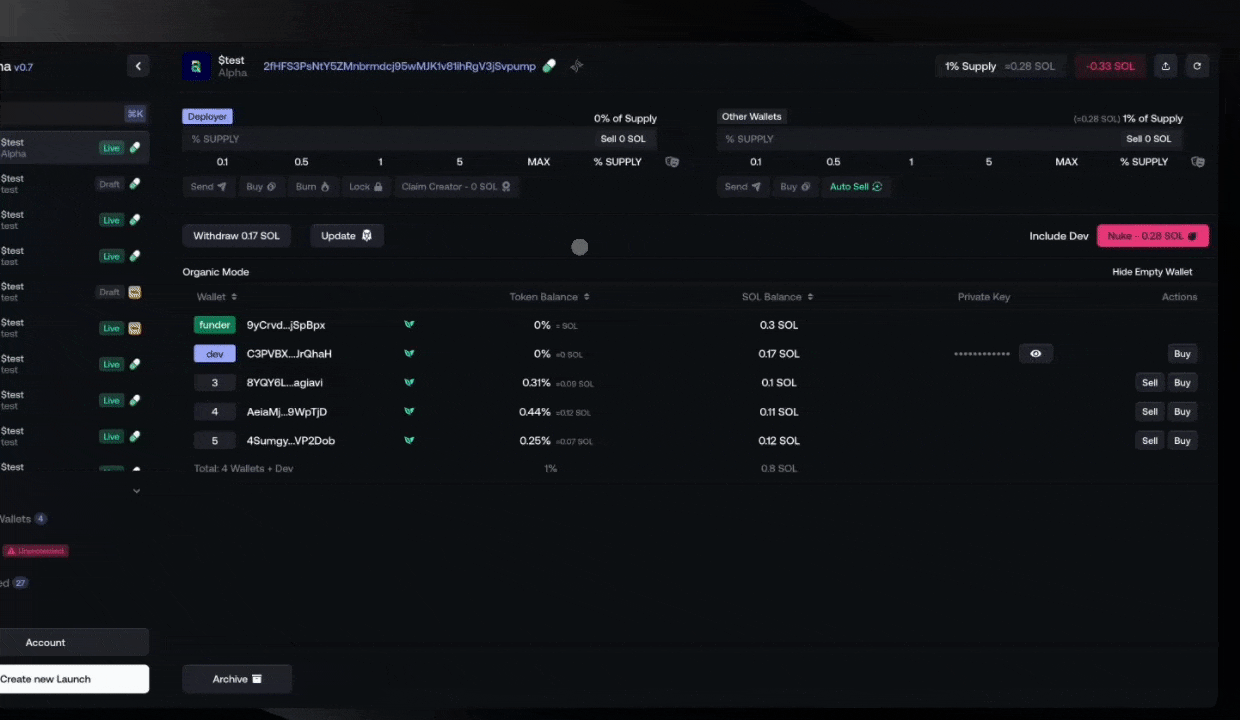Click the Withdraw 0.17 SOL button
1240x720 pixels.
point(236,236)
